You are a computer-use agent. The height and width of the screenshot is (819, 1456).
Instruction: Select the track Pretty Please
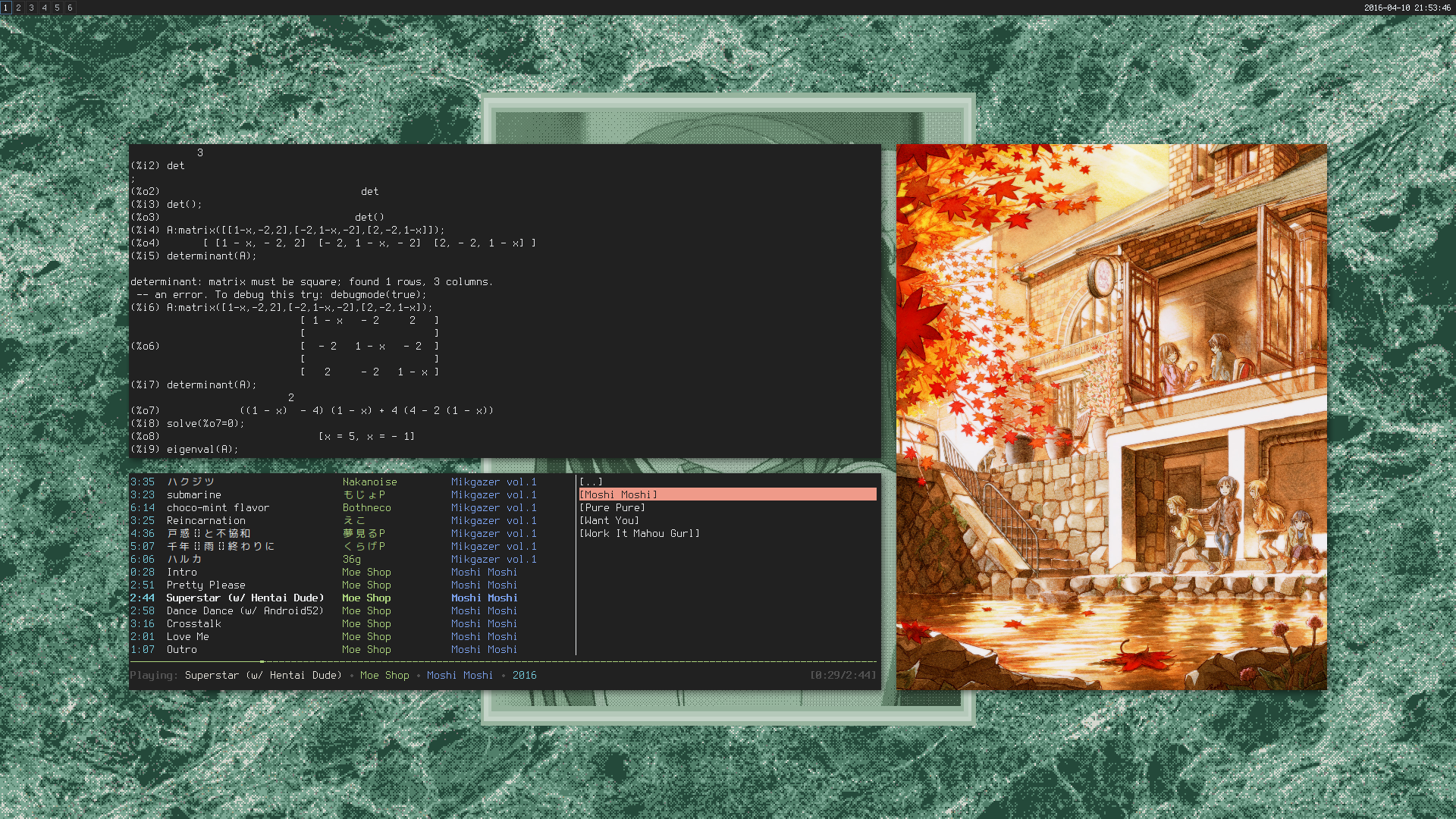[x=206, y=585]
